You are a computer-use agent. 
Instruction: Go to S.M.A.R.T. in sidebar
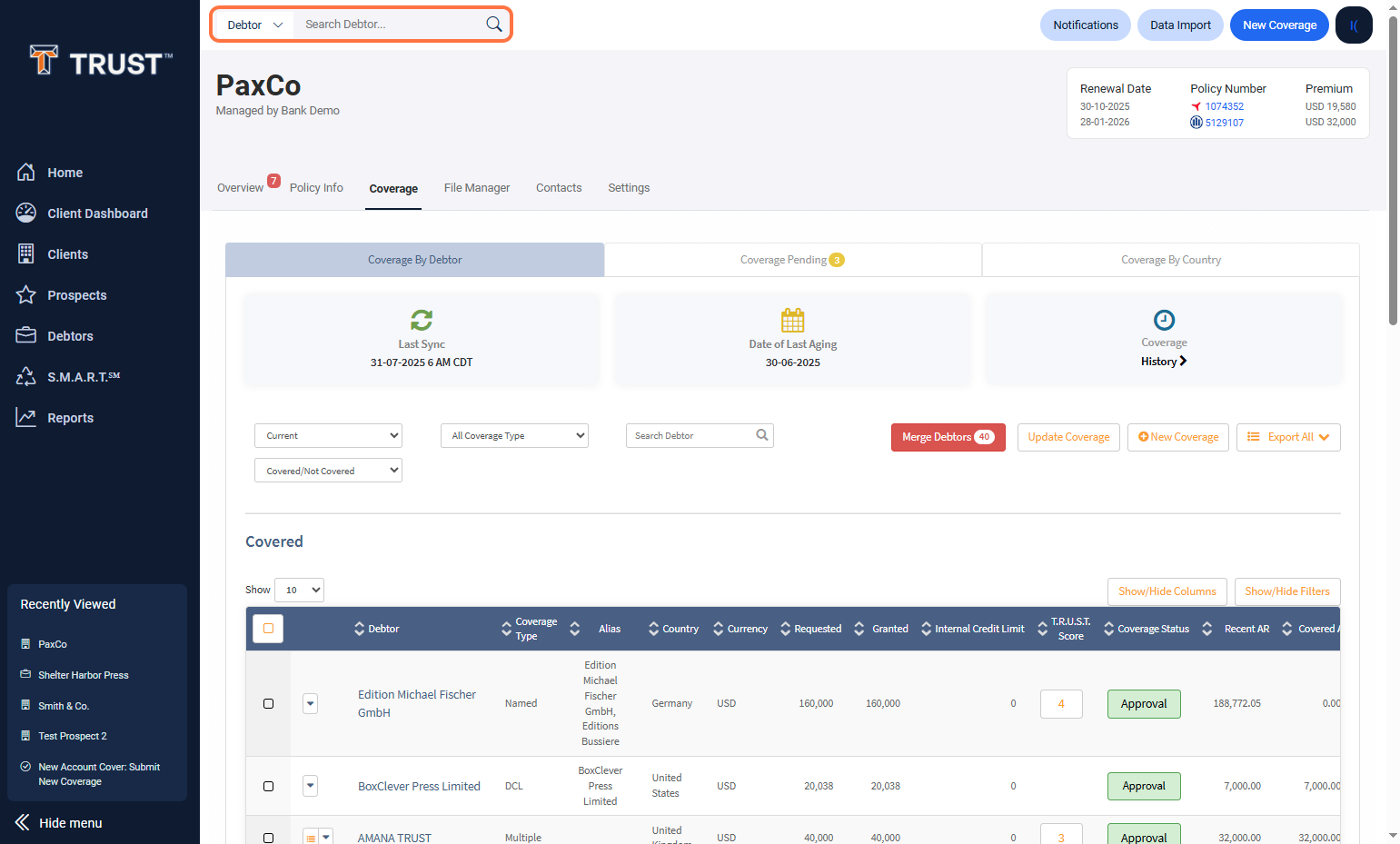(x=83, y=377)
